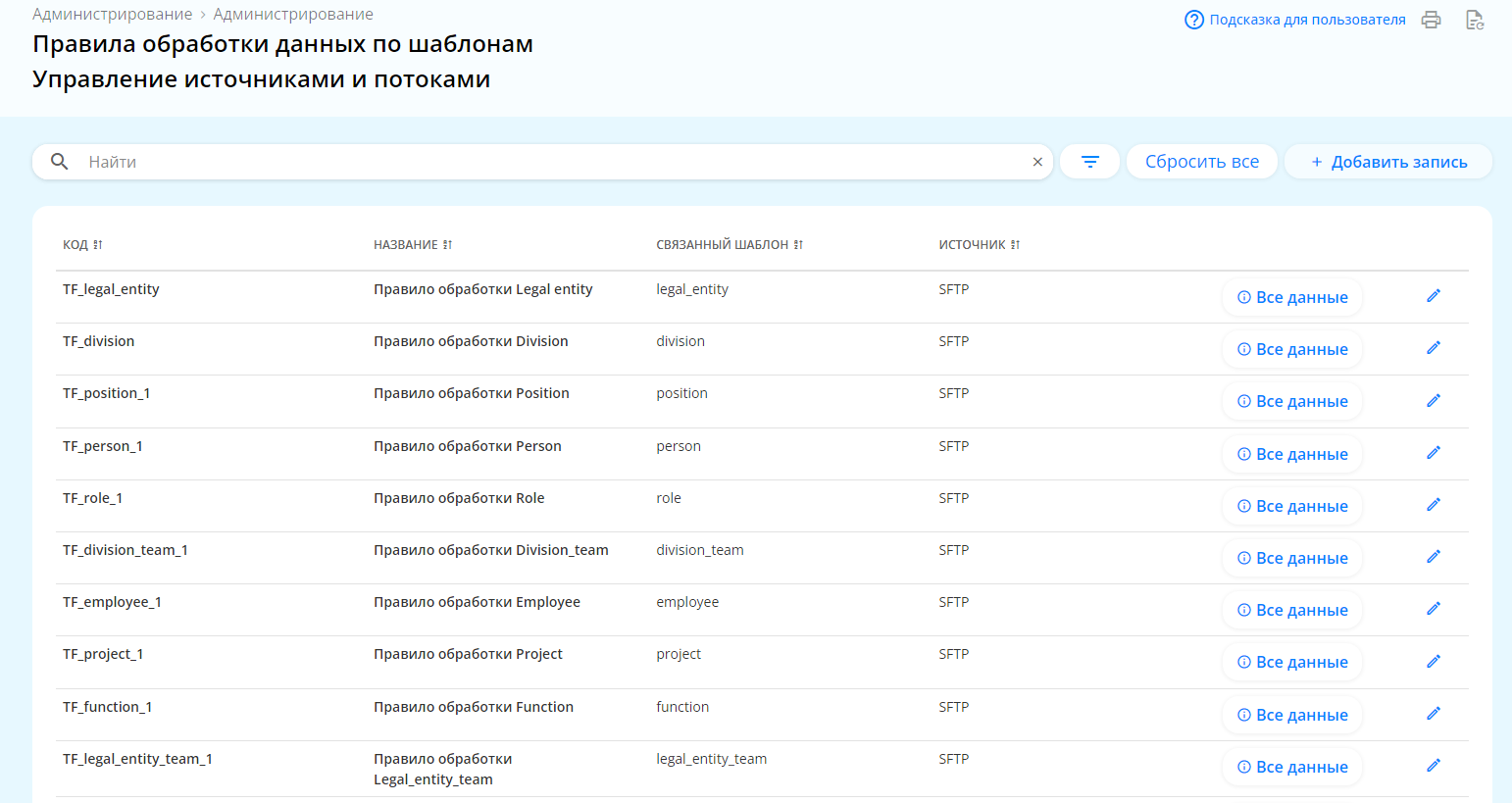Sort by the Источник column

1015,245
